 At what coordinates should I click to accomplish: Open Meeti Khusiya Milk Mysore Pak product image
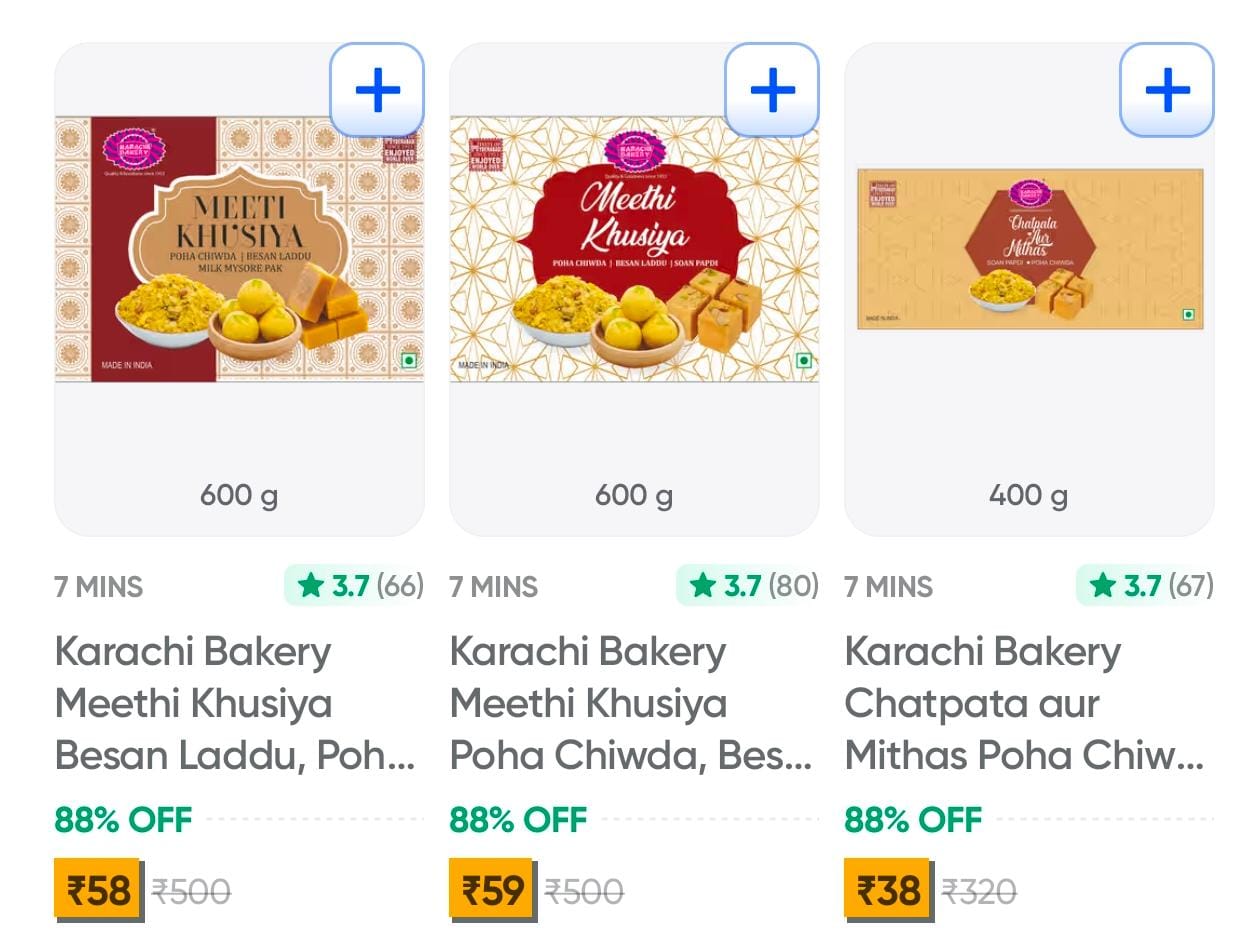(x=239, y=249)
